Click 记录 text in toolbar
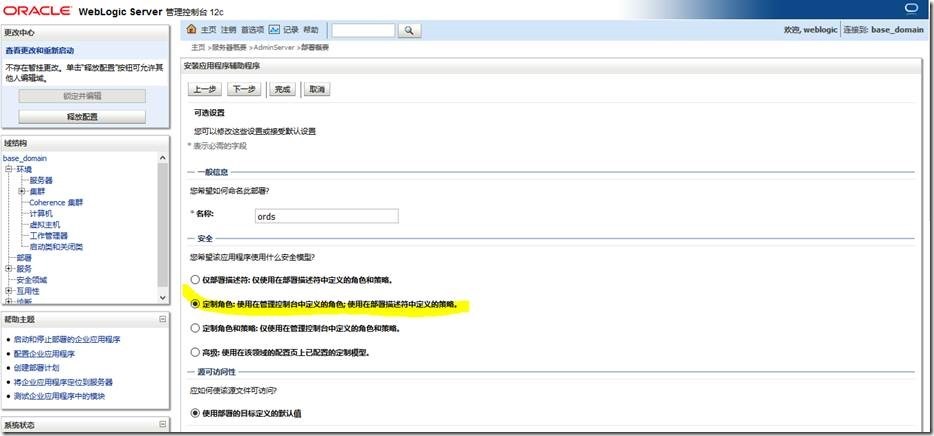This screenshot has height=436, width=934. pyautogui.click(x=291, y=30)
